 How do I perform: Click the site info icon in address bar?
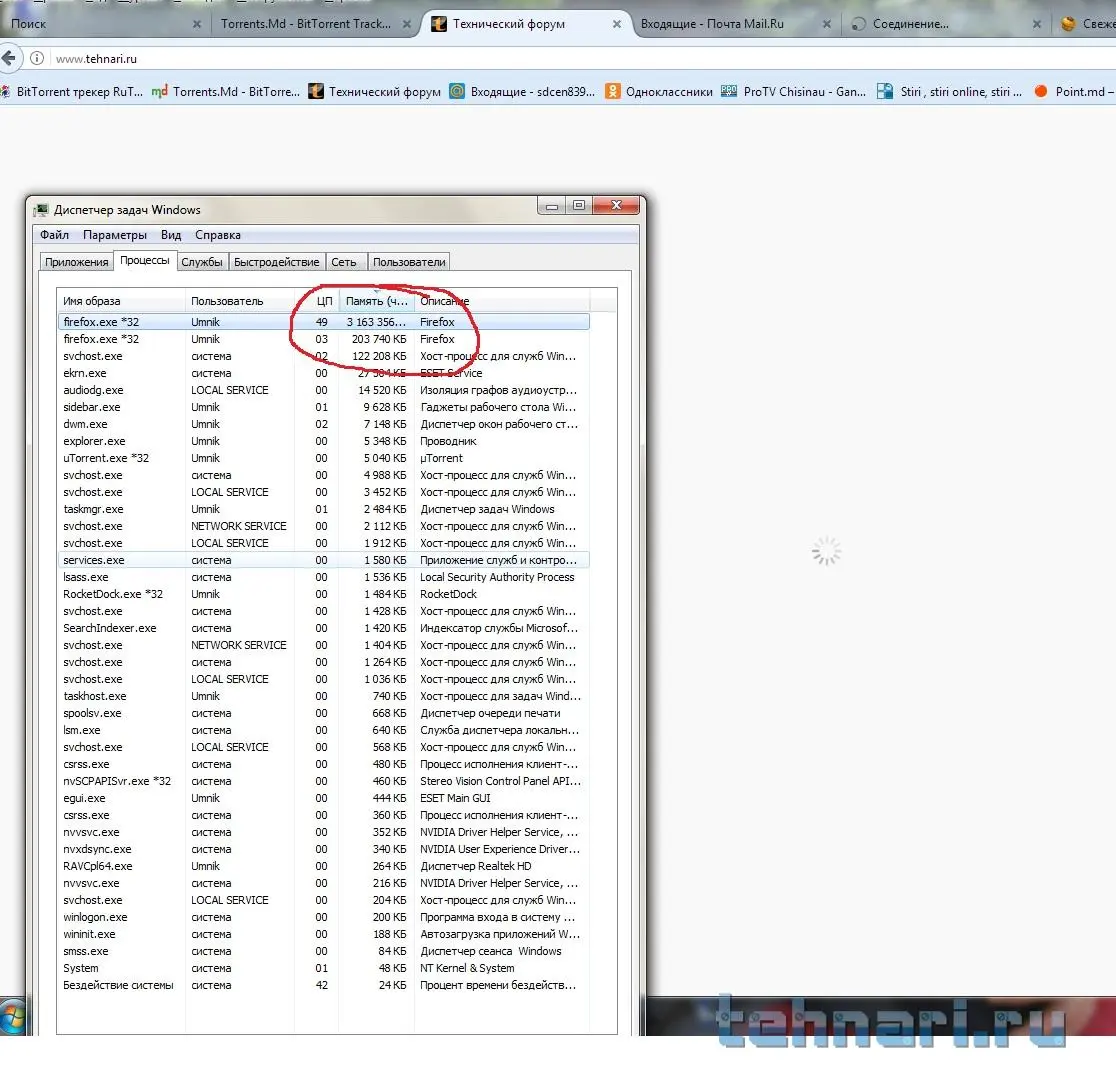tap(37, 58)
